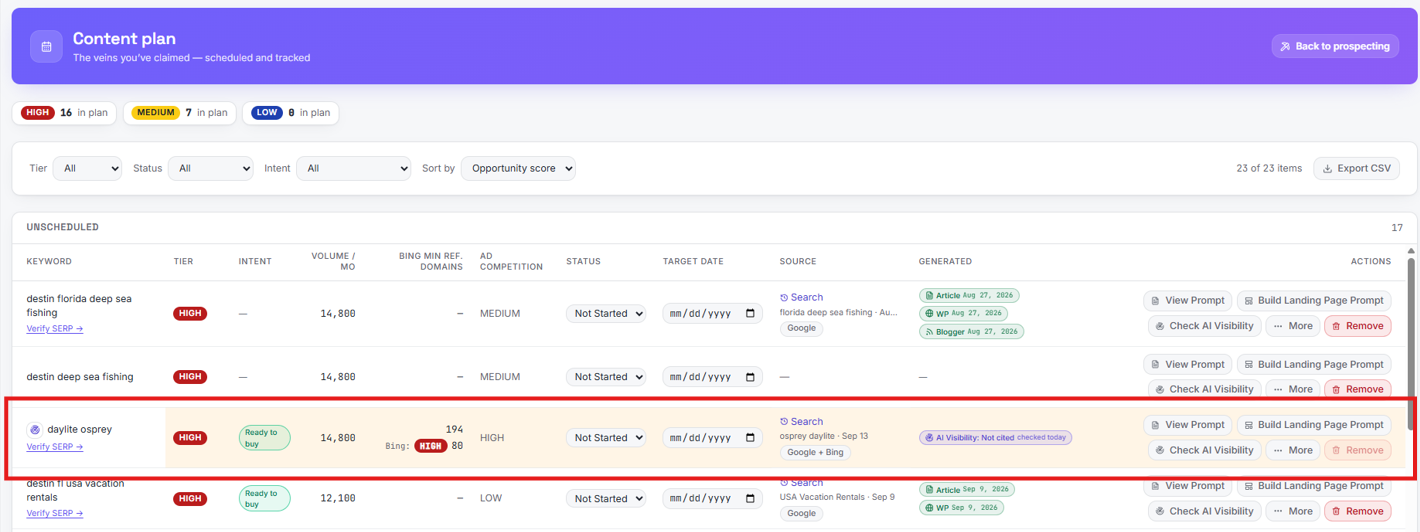
Task: Click the 12,100 volume value
Action: pos(337,498)
